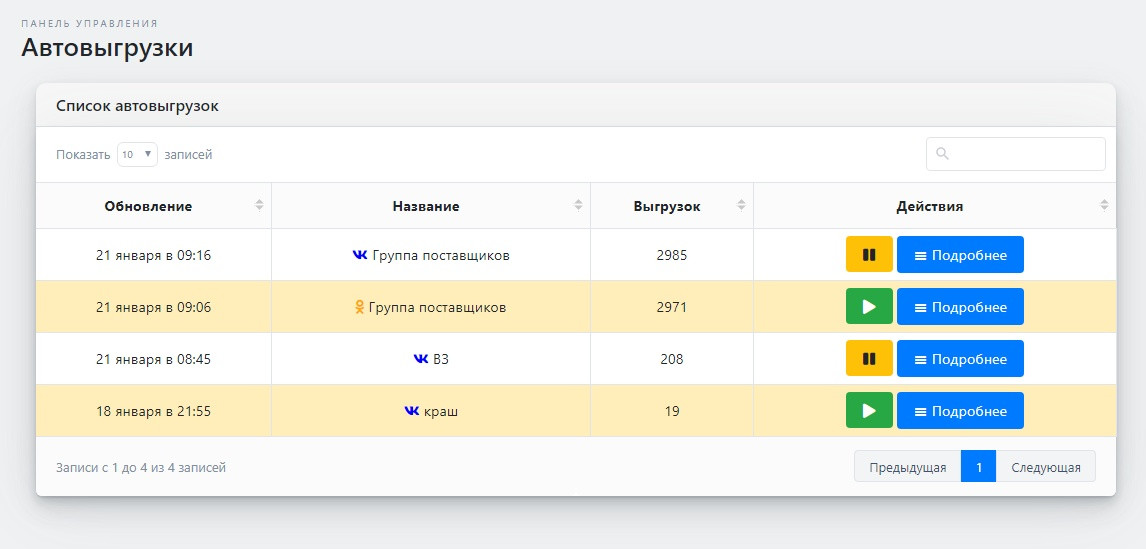Select page 1 in pagination
The height and width of the screenshot is (549, 1146).
click(x=978, y=467)
